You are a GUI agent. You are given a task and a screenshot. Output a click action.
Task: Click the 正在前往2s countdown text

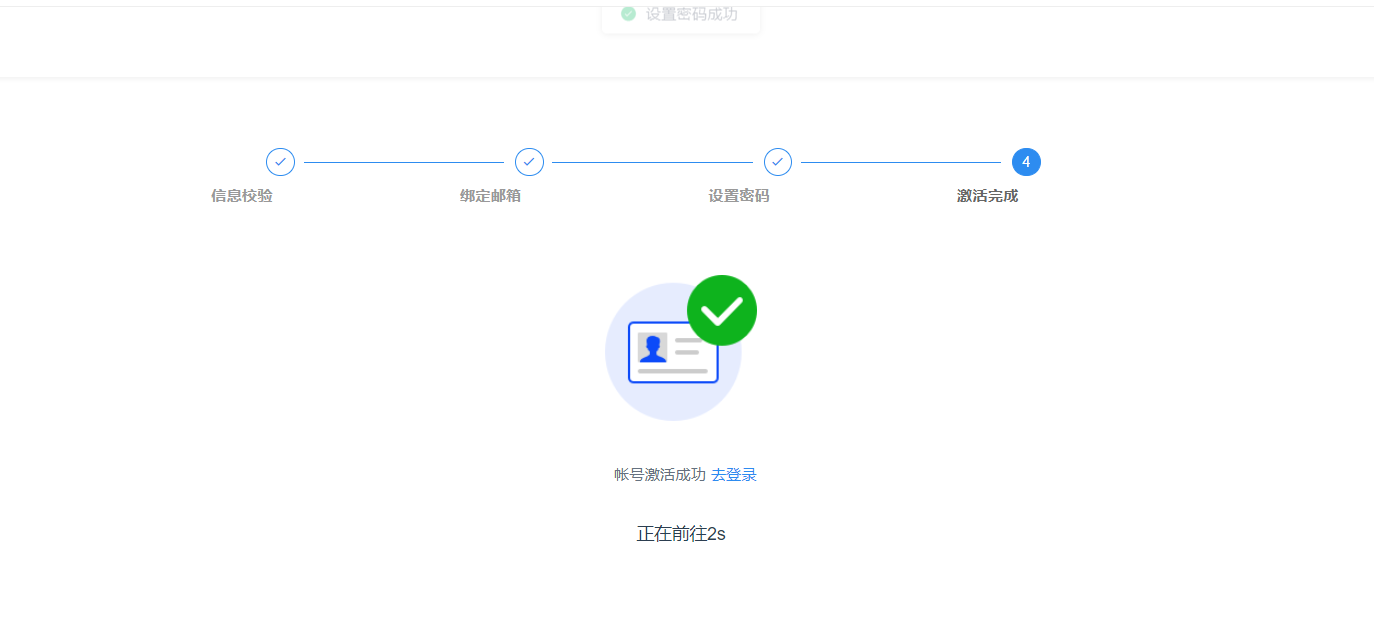click(x=681, y=534)
